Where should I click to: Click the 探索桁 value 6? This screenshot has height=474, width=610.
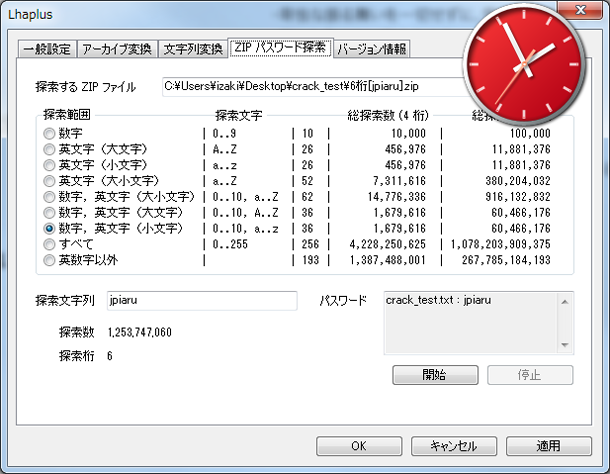tap(110, 356)
